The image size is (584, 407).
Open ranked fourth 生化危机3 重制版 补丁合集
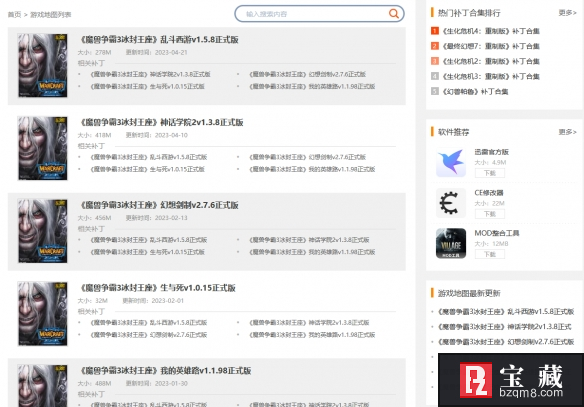[491, 76]
